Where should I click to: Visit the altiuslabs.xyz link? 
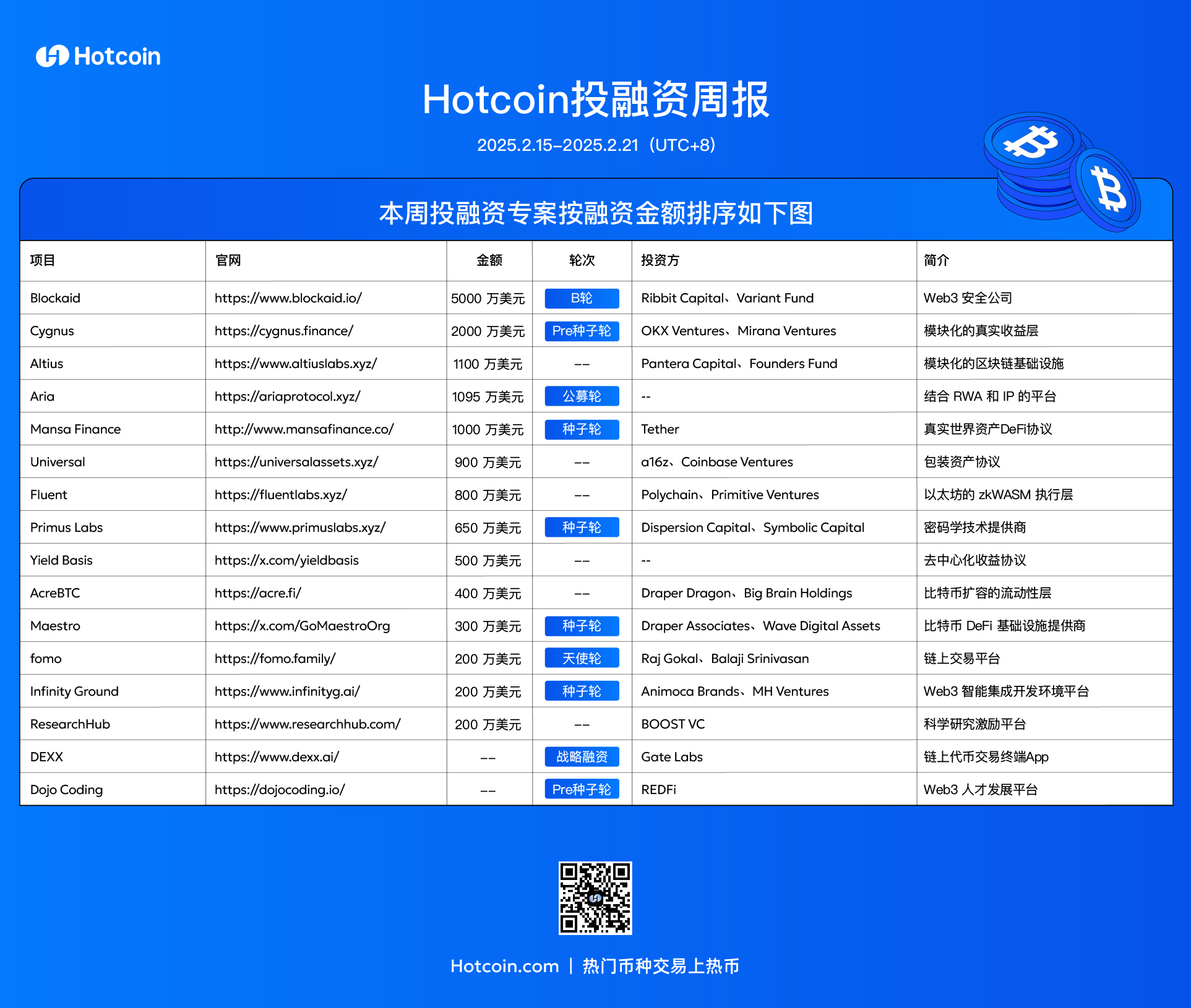296,364
